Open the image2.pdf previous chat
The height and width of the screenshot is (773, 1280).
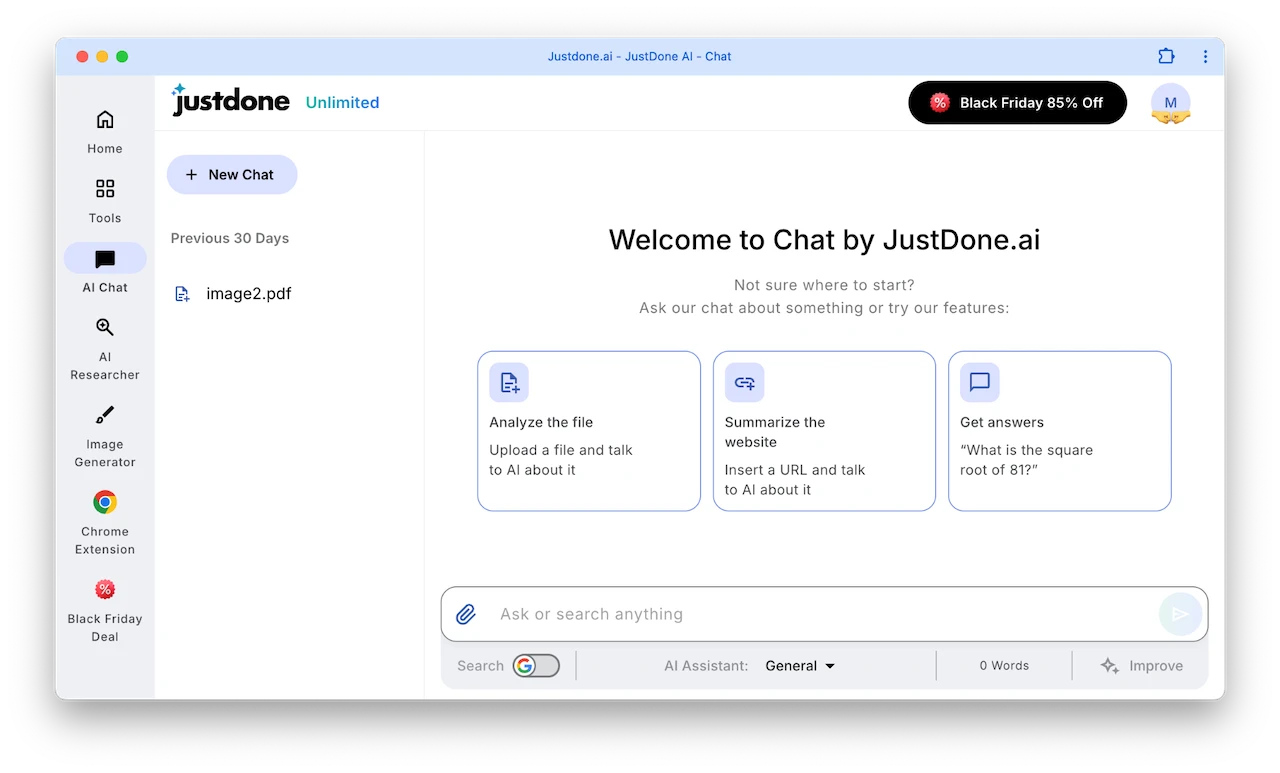tap(248, 294)
